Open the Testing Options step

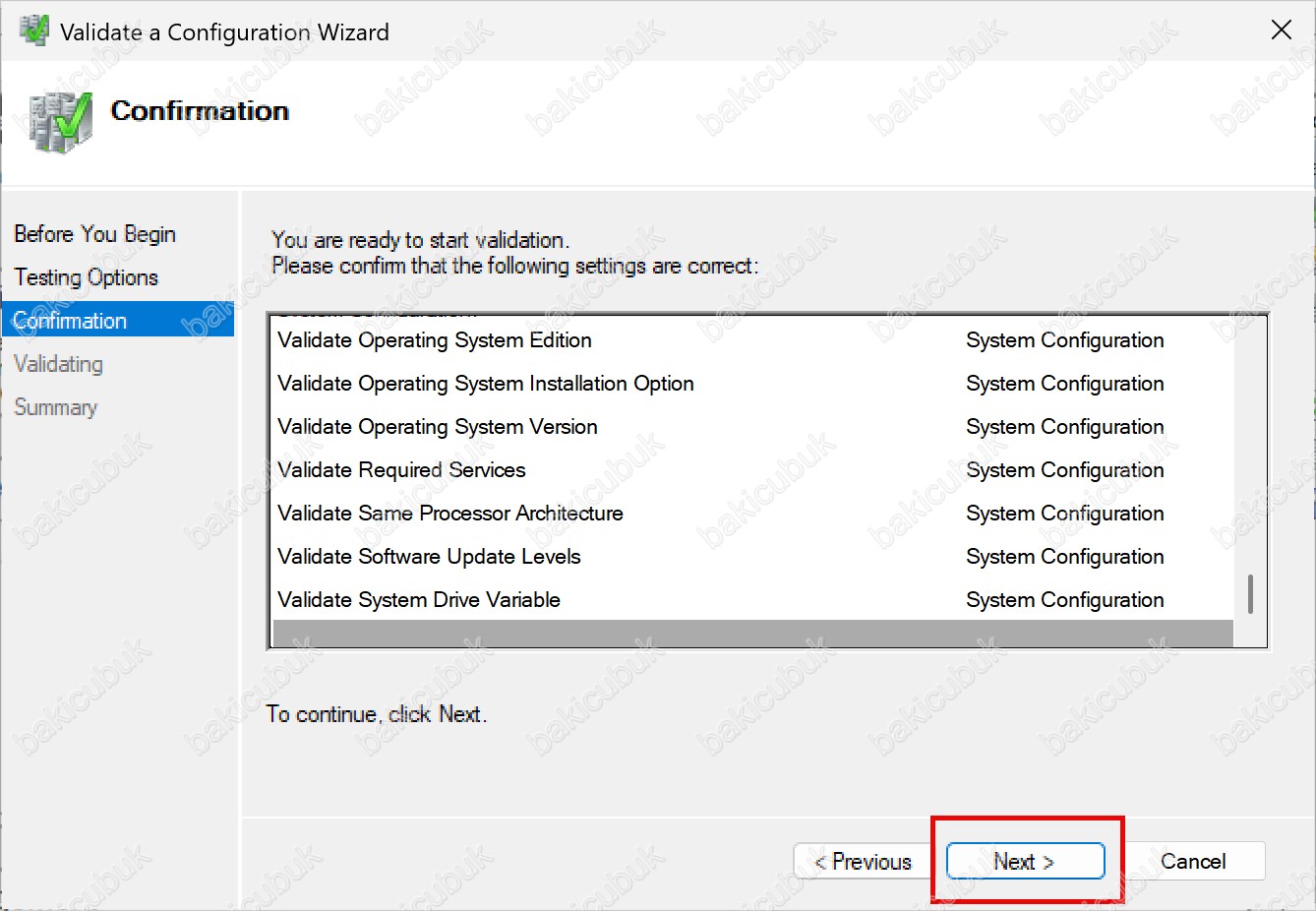[86, 277]
